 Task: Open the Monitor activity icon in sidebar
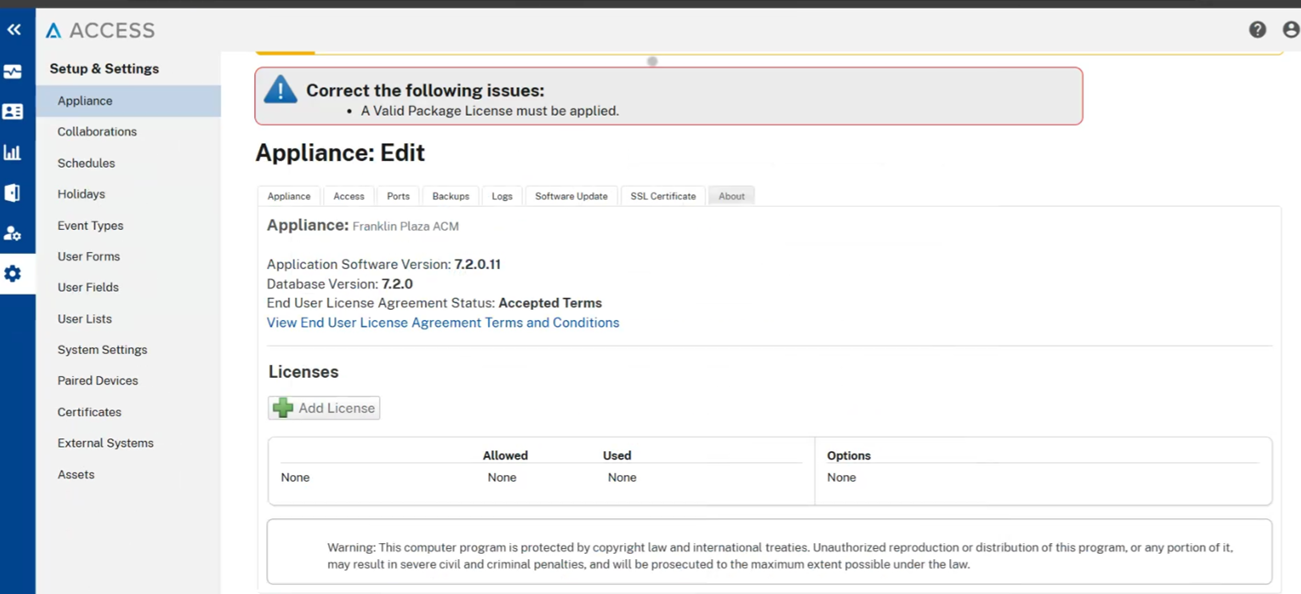point(13,72)
